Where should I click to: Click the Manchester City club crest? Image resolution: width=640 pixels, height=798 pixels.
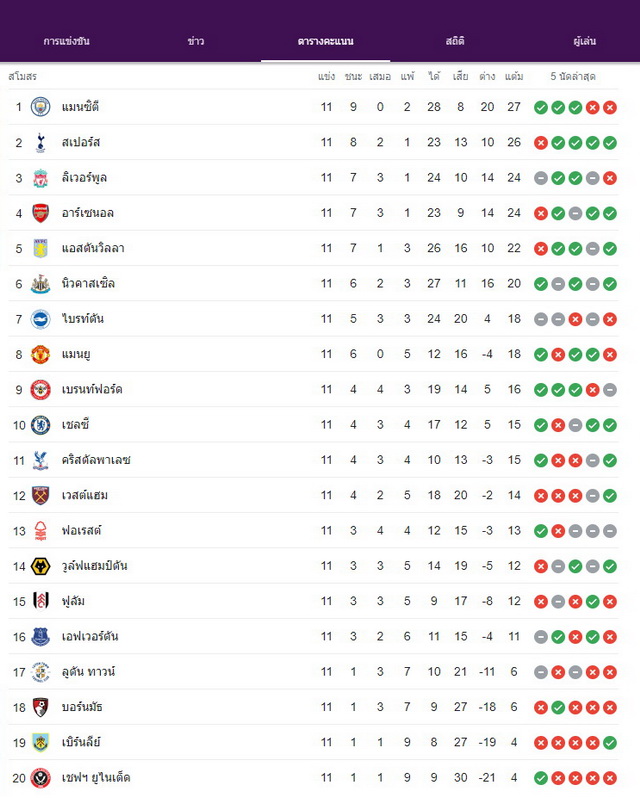(40, 107)
